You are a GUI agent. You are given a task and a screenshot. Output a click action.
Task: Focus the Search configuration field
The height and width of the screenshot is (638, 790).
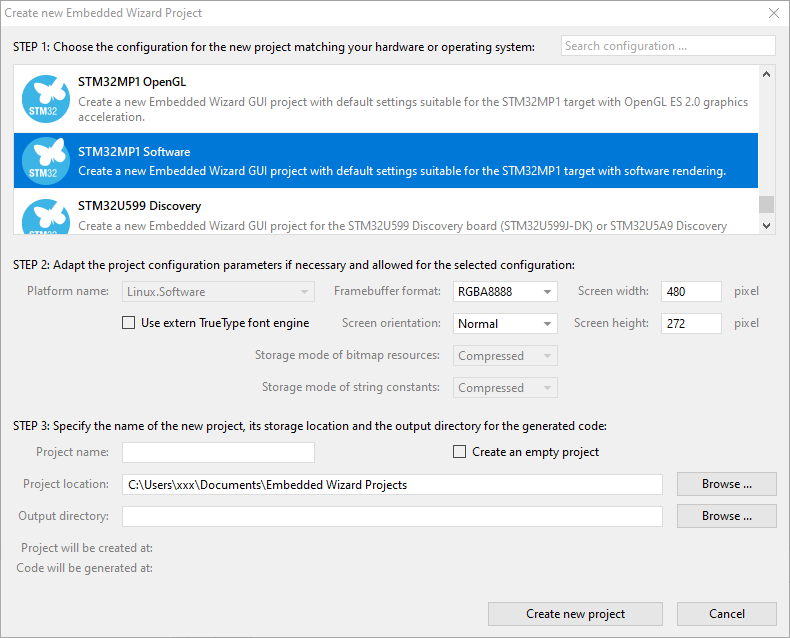pos(667,46)
